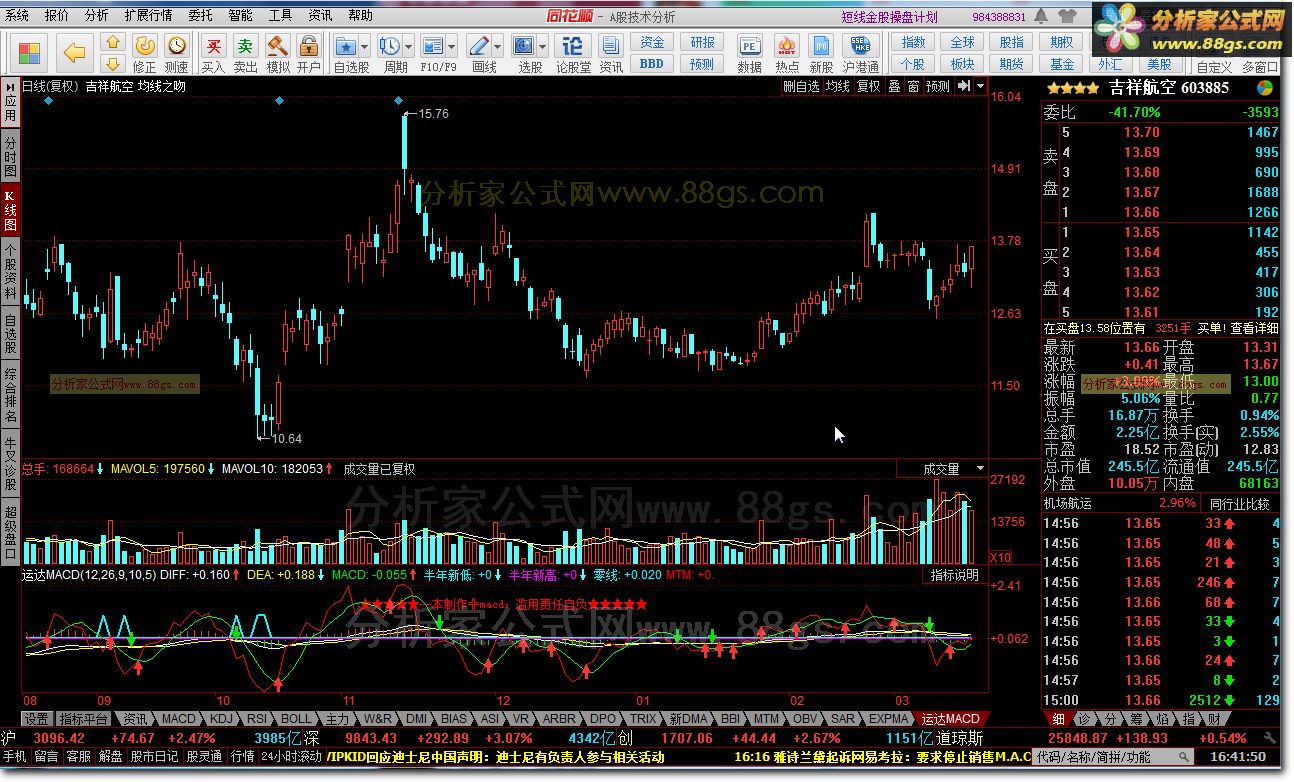
Task: Select the 画线 drawing pencil tool
Action: pyautogui.click(x=478, y=46)
